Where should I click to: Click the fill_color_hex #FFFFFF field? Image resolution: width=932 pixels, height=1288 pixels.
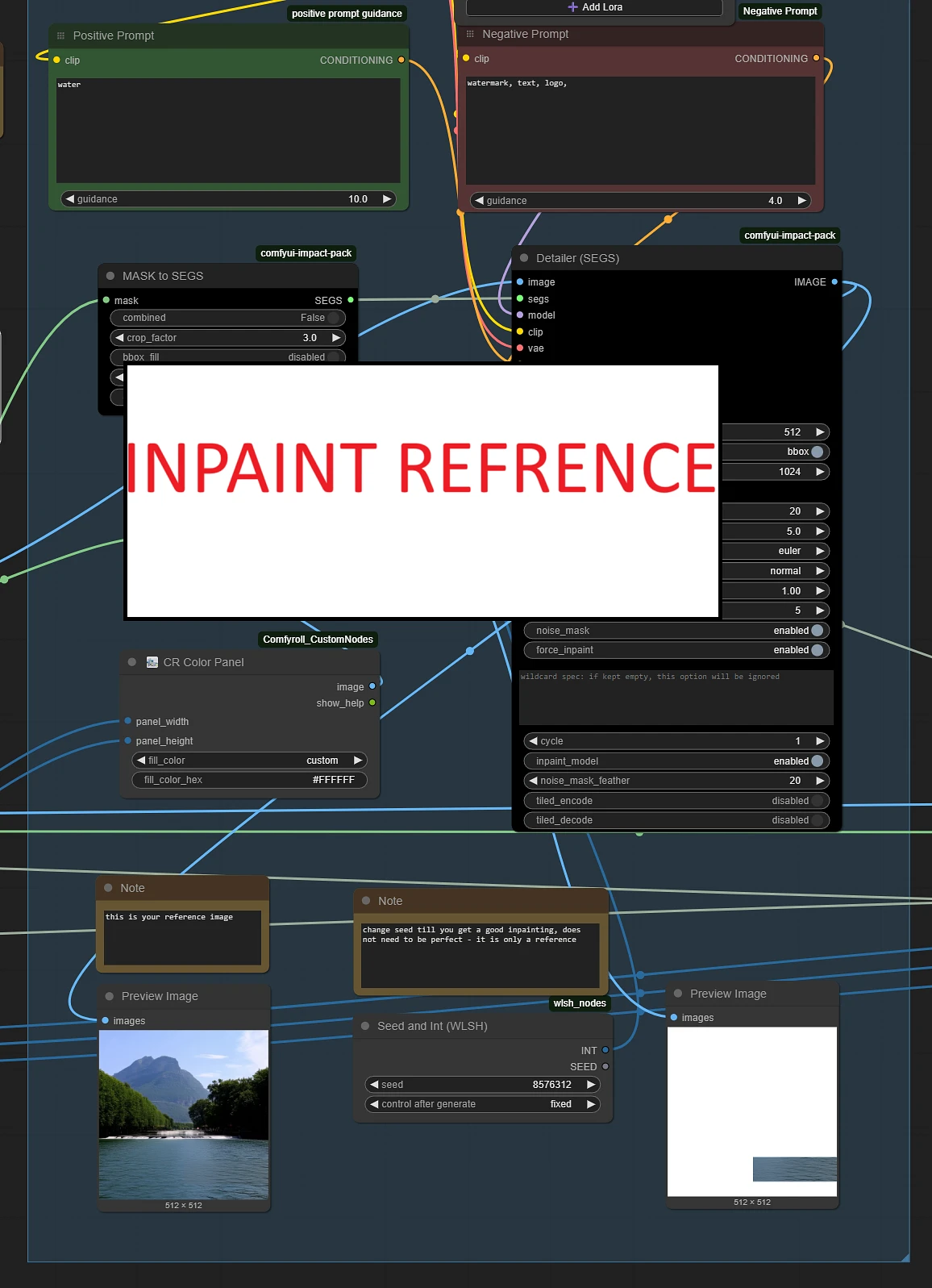coord(249,780)
